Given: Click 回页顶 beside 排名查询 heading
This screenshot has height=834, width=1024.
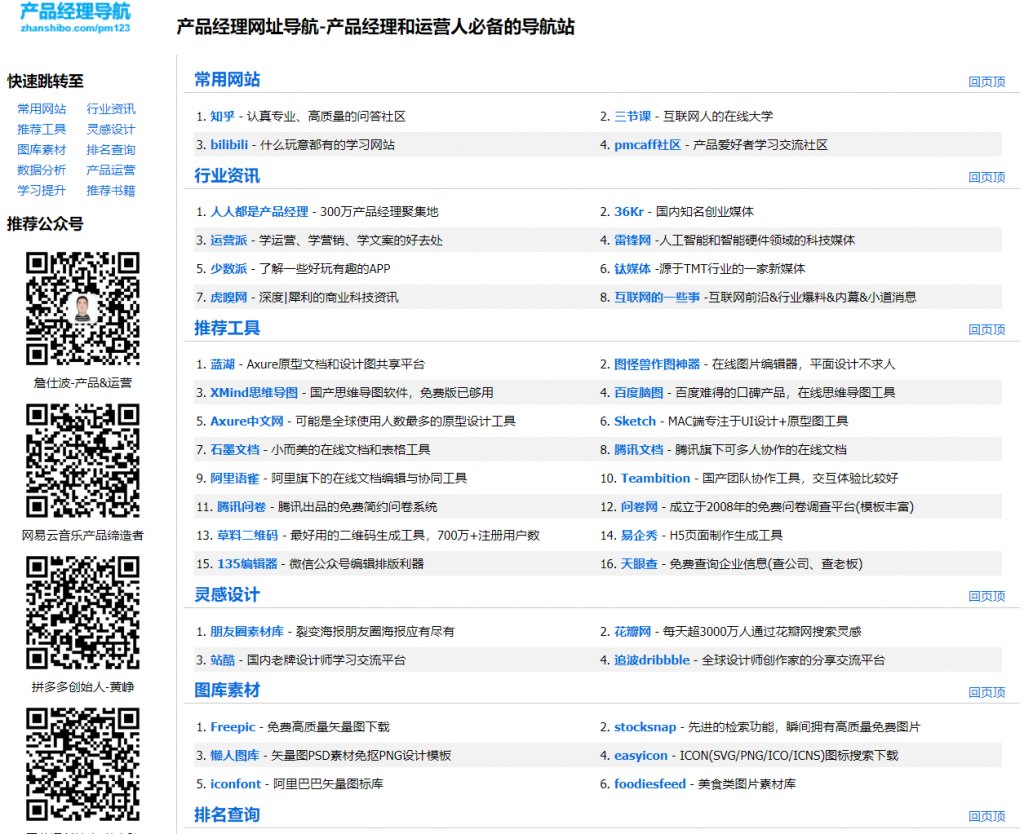Looking at the screenshot, I should 987,816.
